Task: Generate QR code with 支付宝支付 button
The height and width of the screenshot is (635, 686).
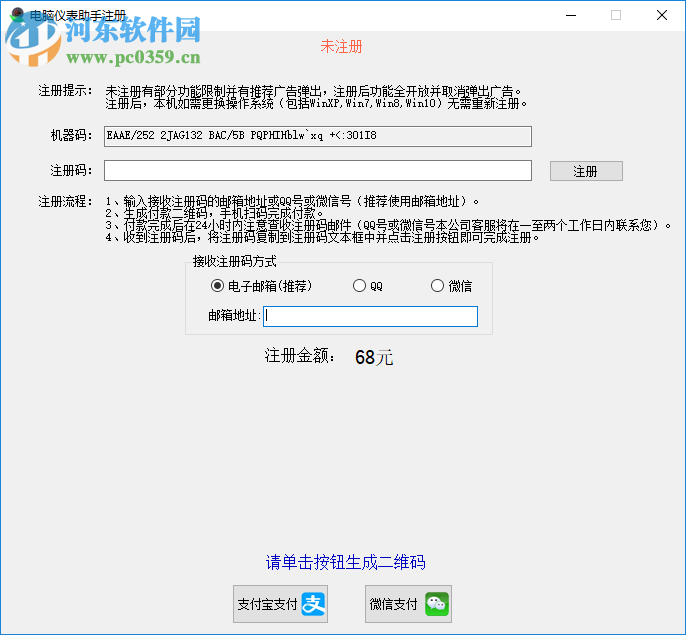Action: point(280,604)
